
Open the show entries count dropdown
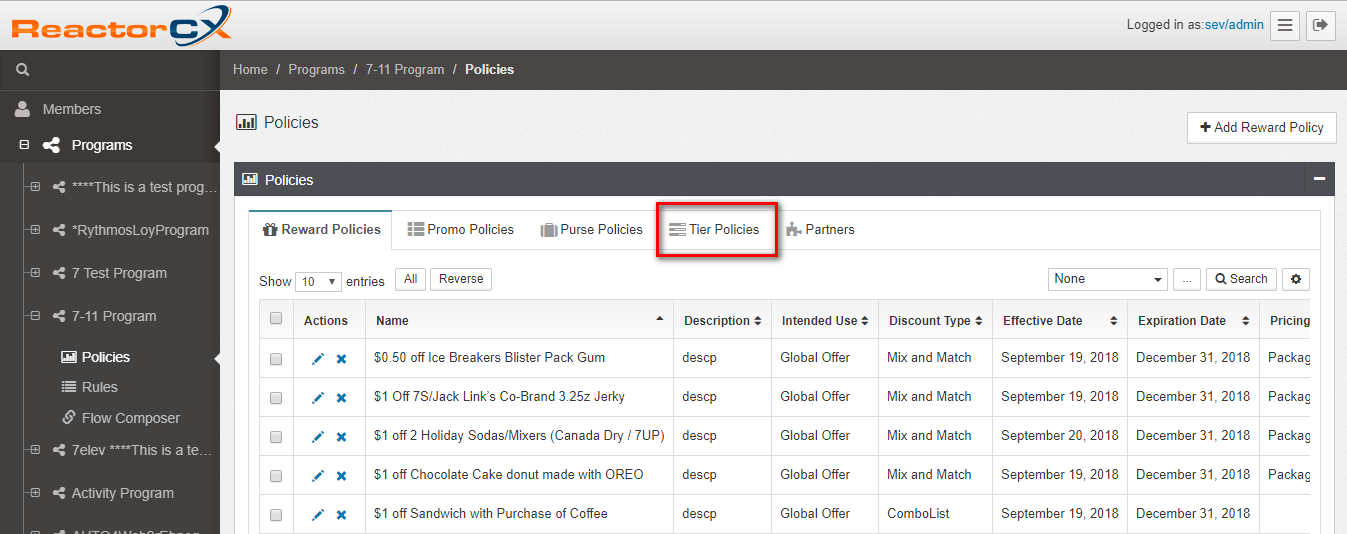coord(319,282)
